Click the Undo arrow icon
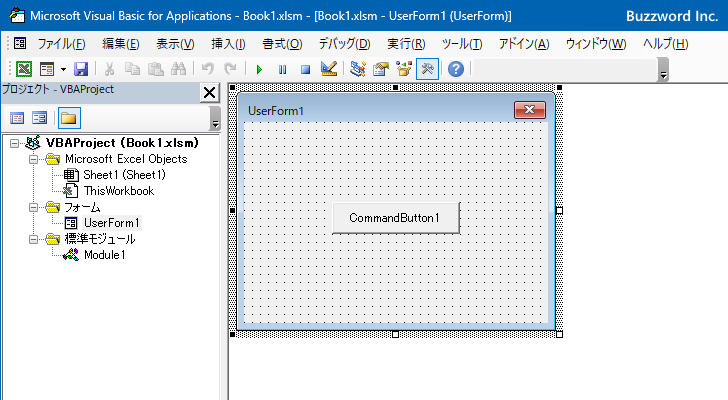728x400 pixels. 208,69
